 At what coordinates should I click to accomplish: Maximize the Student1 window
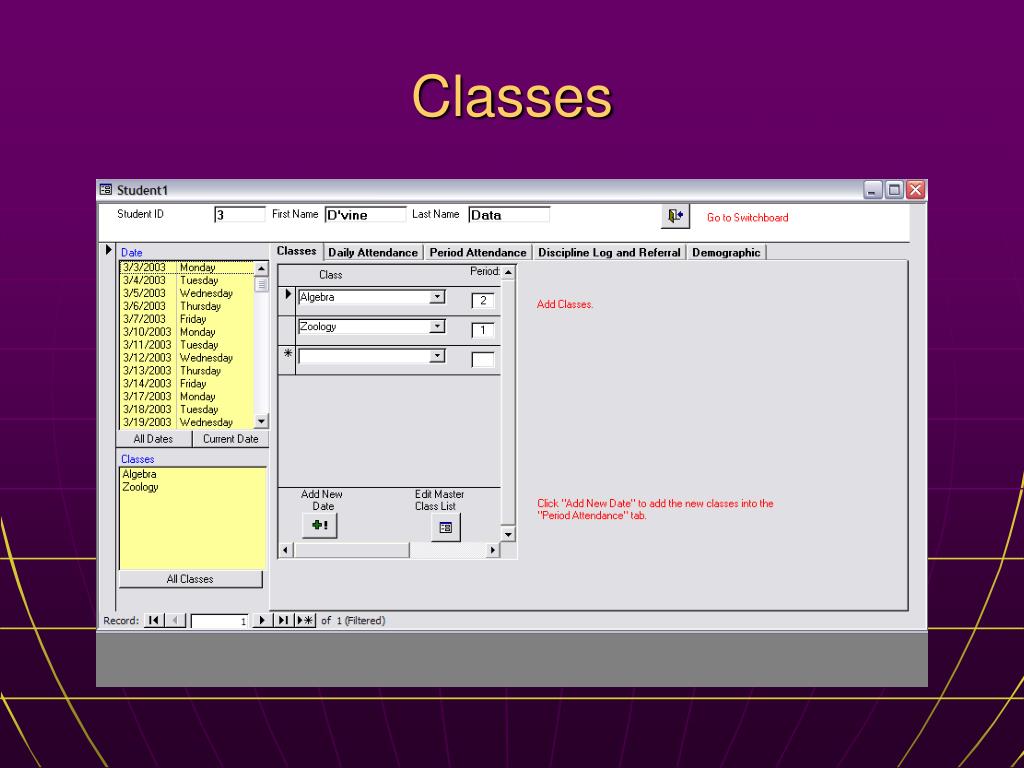tap(895, 190)
